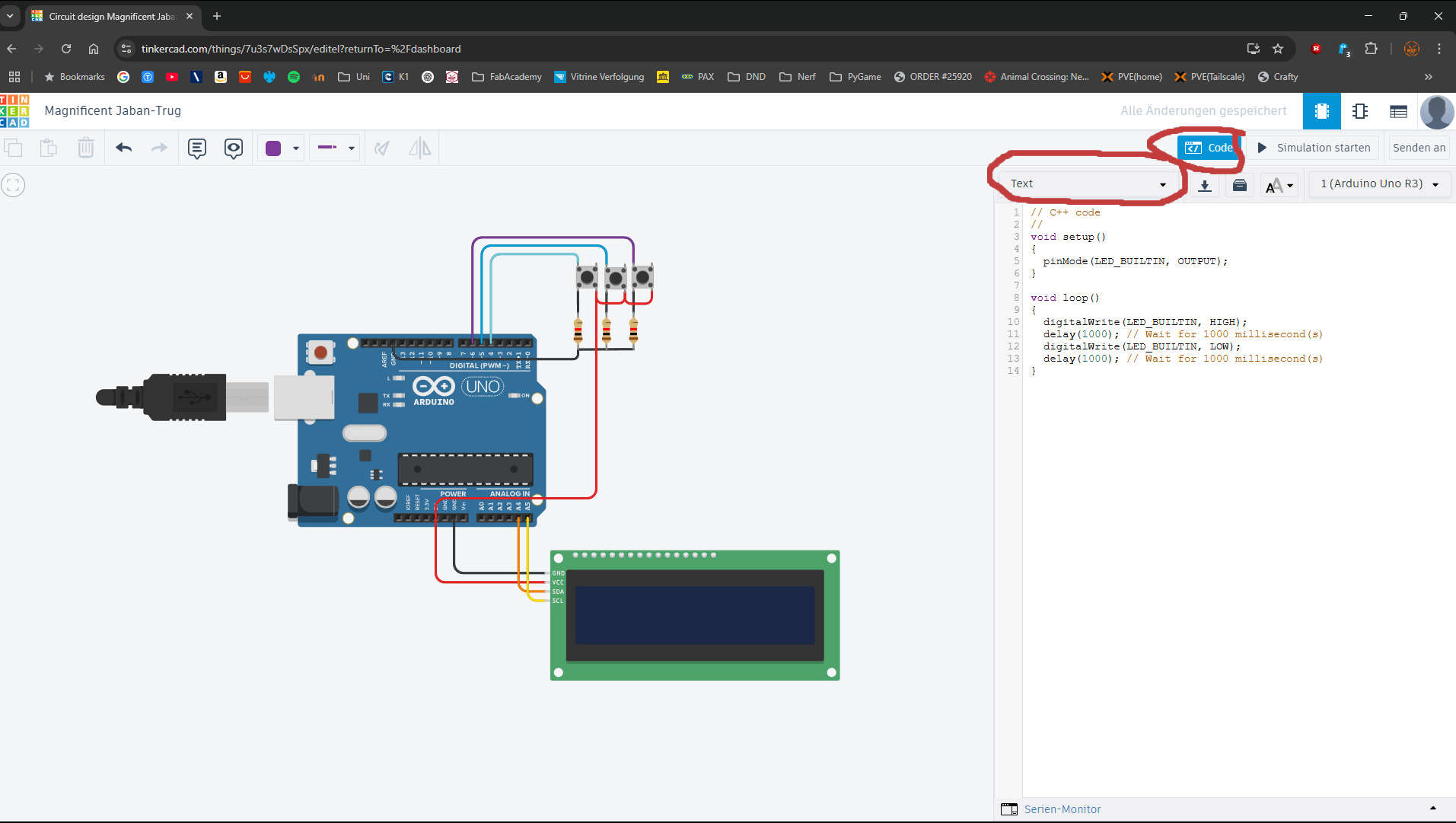Click the leftmost pushbutton component

pyautogui.click(x=587, y=277)
